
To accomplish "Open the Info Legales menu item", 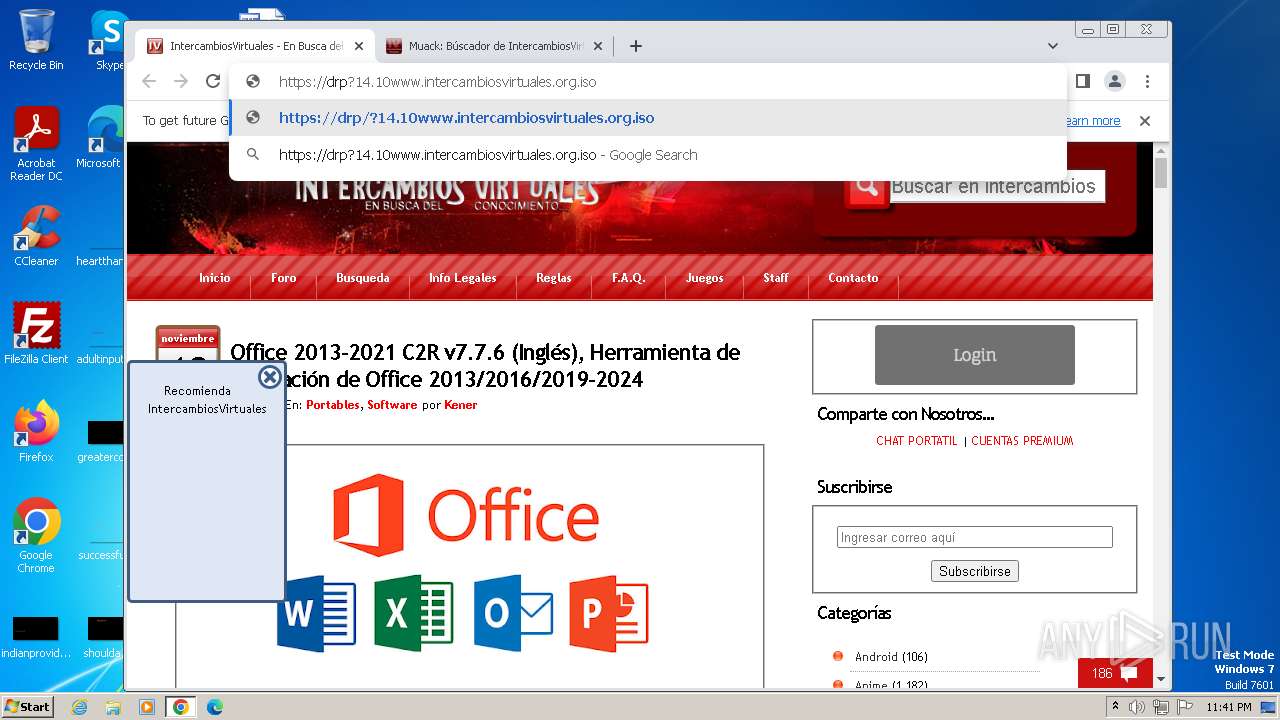I will tap(463, 278).
